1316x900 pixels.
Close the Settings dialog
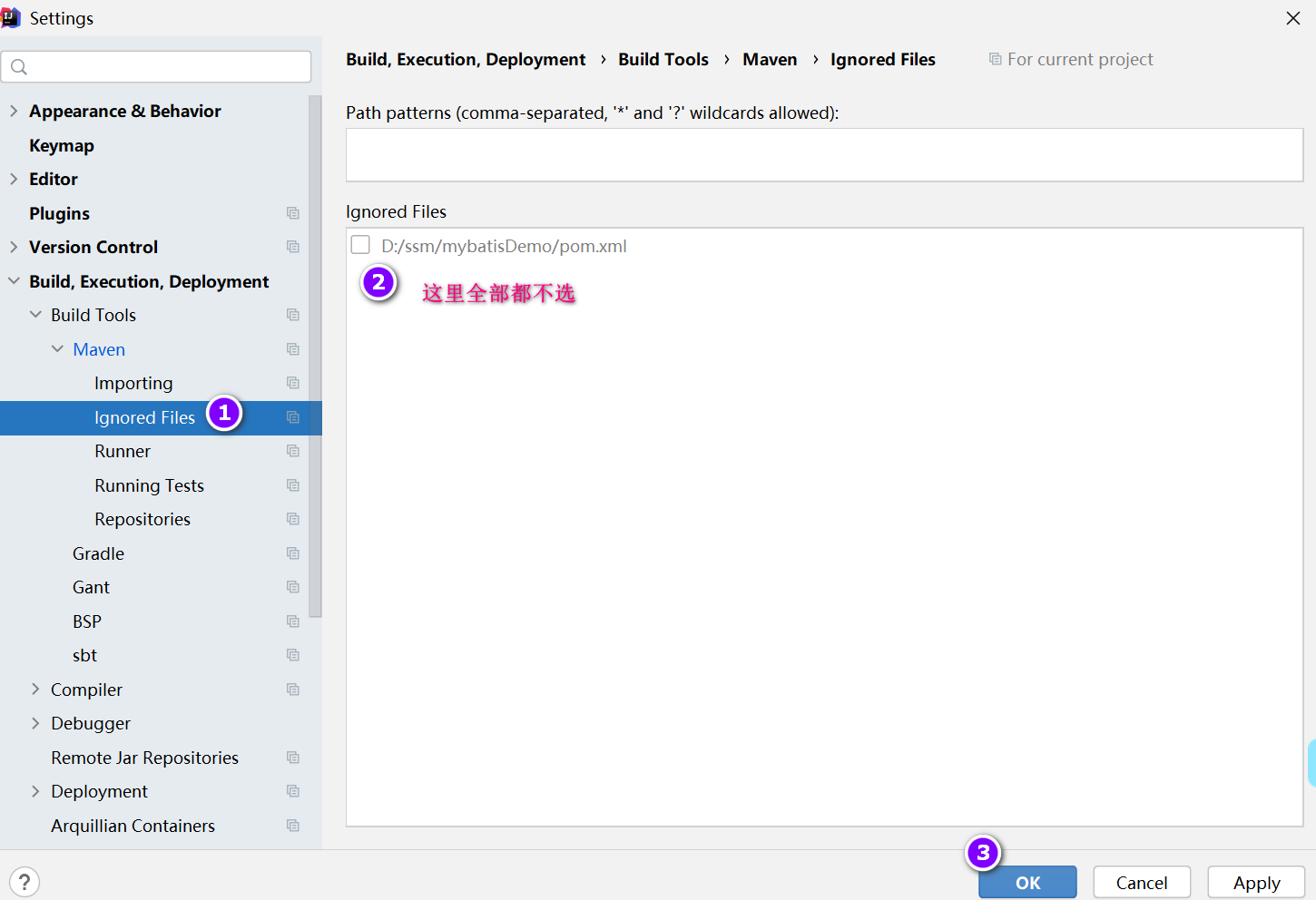coord(1293,18)
